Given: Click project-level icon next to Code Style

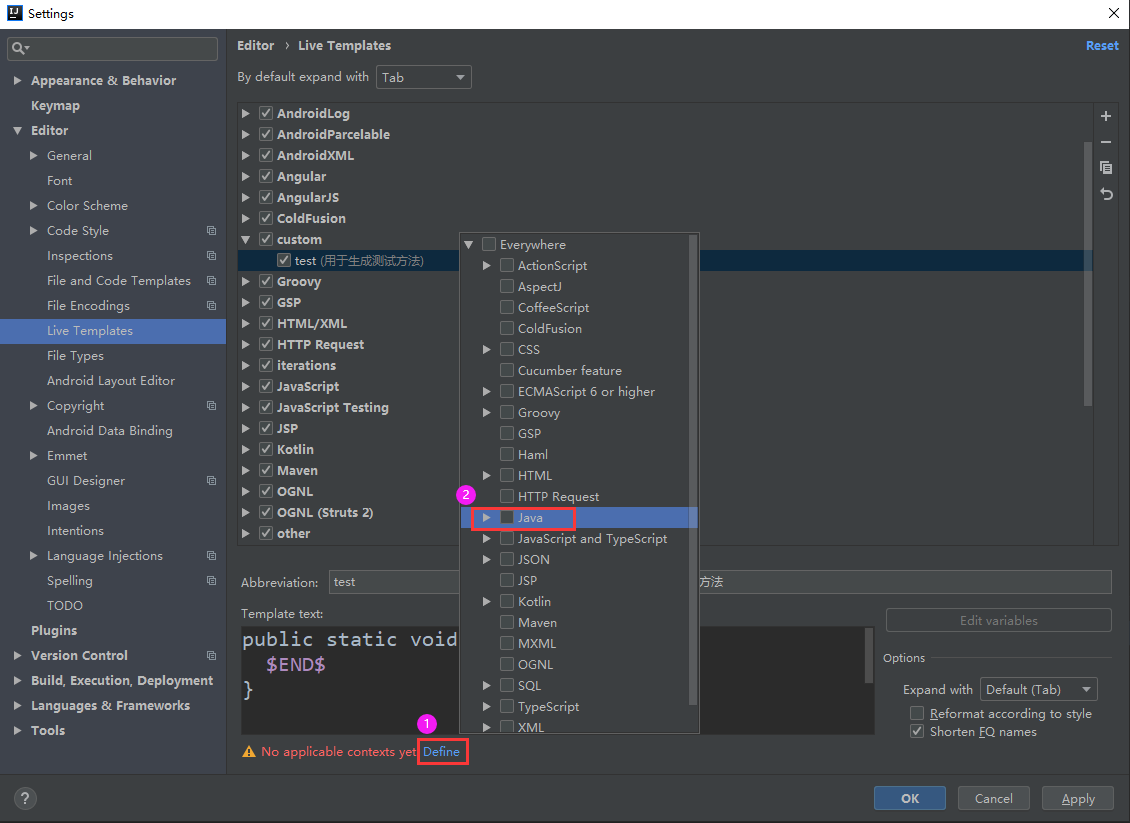Looking at the screenshot, I should [x=211, y=231].
